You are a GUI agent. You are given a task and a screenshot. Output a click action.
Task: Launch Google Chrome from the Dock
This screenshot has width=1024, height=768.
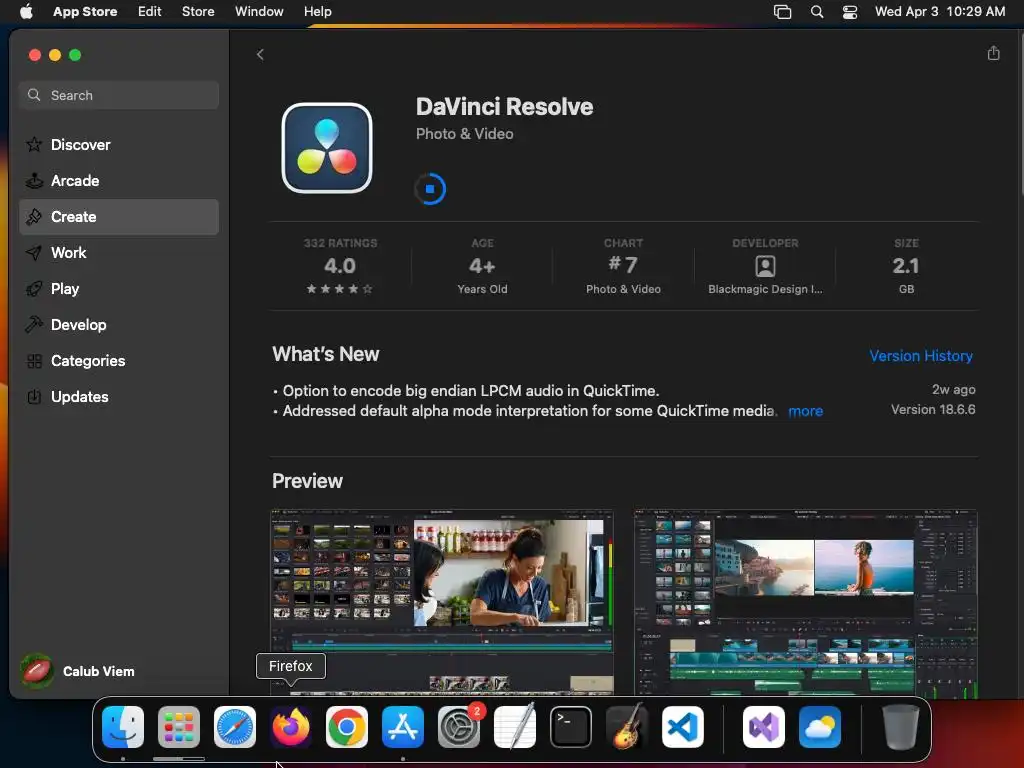point(347,727)
